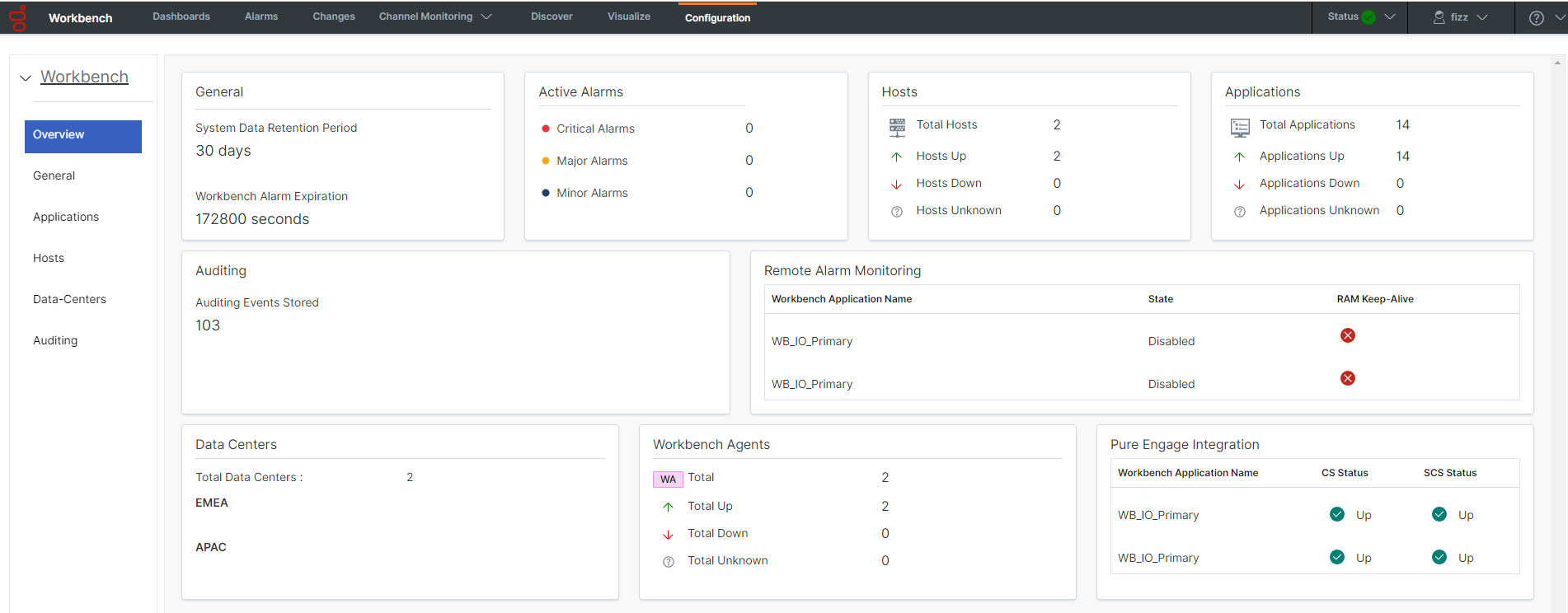Click the Hosts Down red arrow icon
The width and height of the screenshot is (1568, 613).
pyautogui.click(x=897, y=185)
